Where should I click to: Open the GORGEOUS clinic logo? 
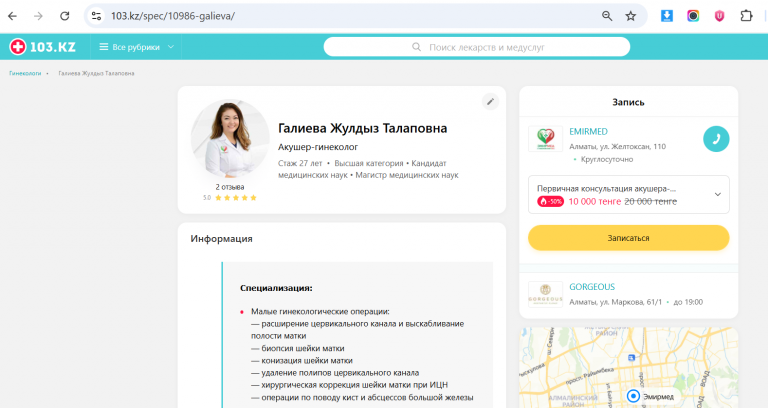(x=546, y=294)
